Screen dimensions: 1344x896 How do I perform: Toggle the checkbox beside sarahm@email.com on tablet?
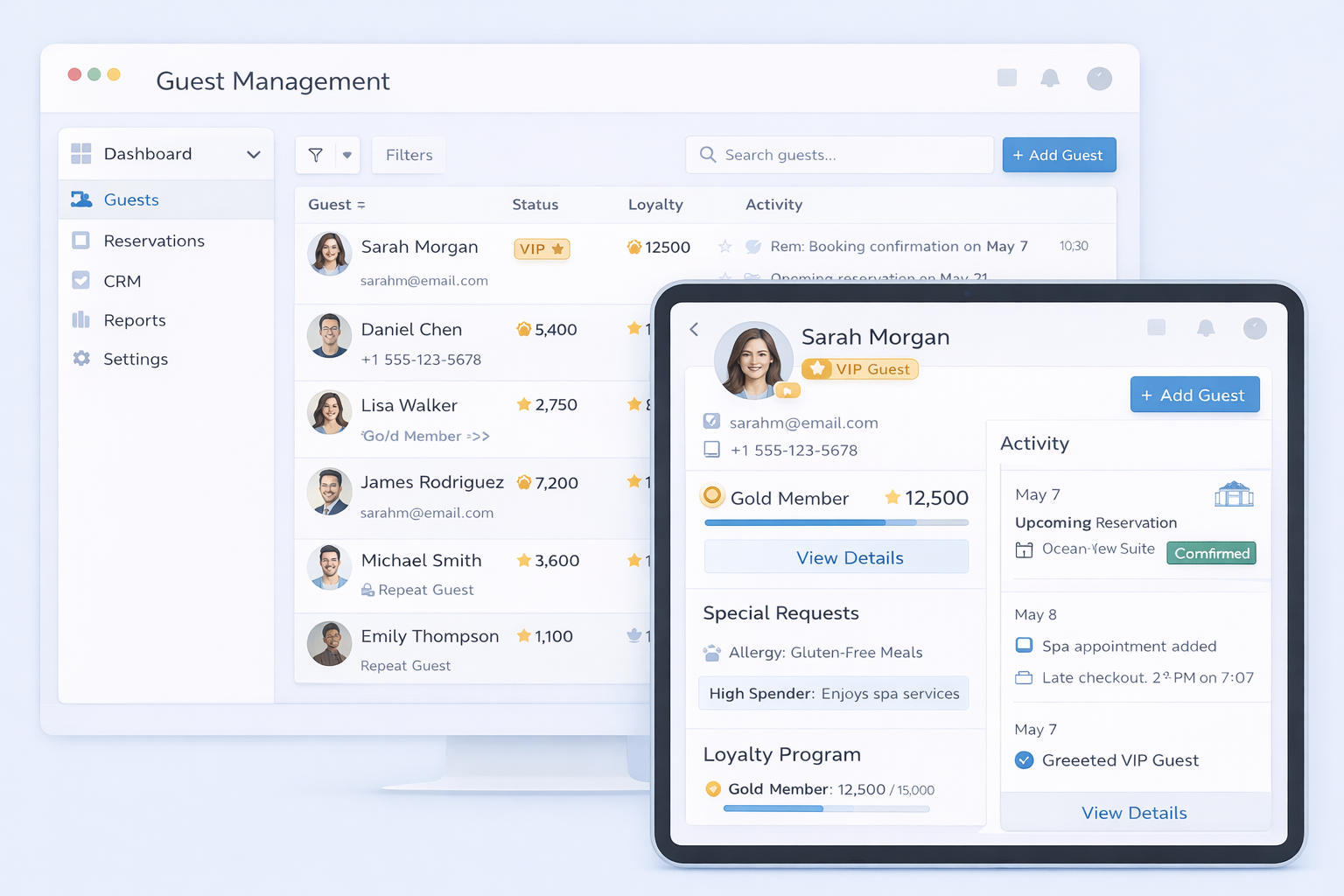pos(711,422)
